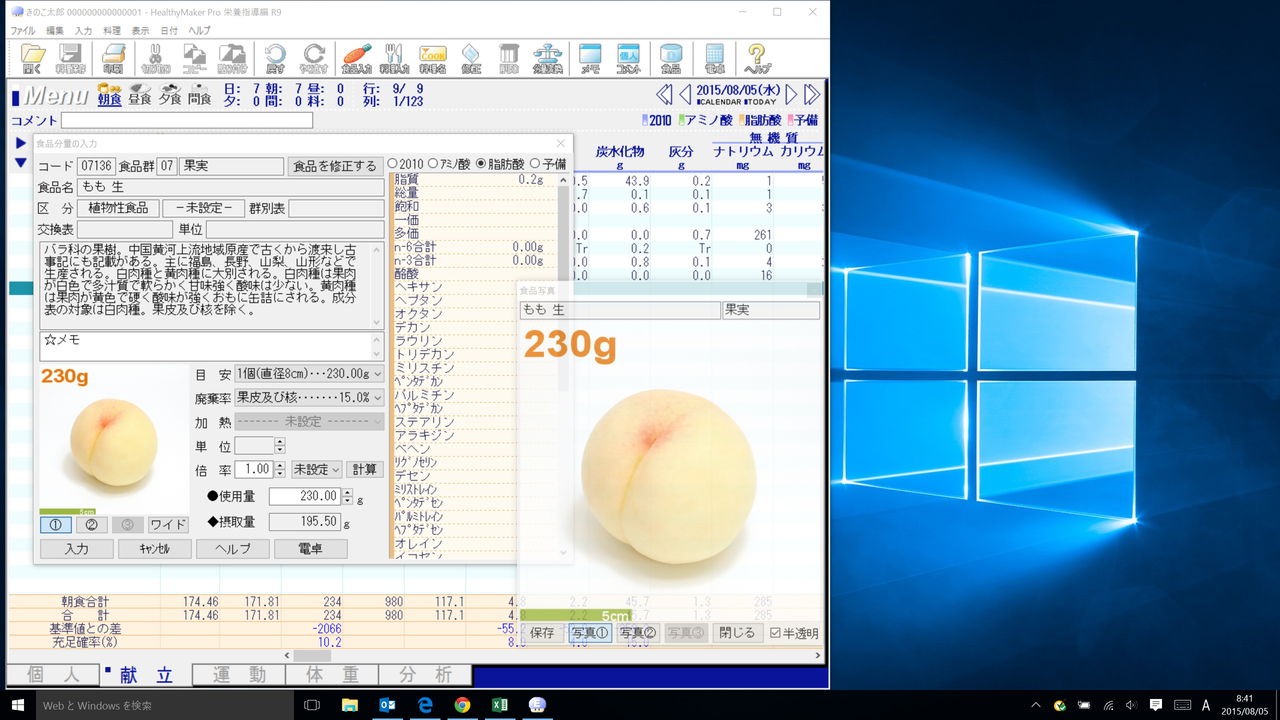Click the 使用量 amount input field

pos(305,496)
